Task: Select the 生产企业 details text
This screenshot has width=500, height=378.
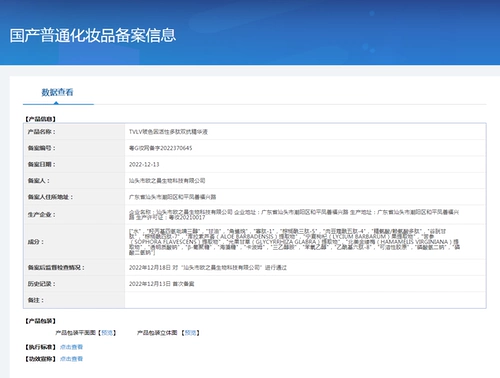Action: [x=294, y=215]
